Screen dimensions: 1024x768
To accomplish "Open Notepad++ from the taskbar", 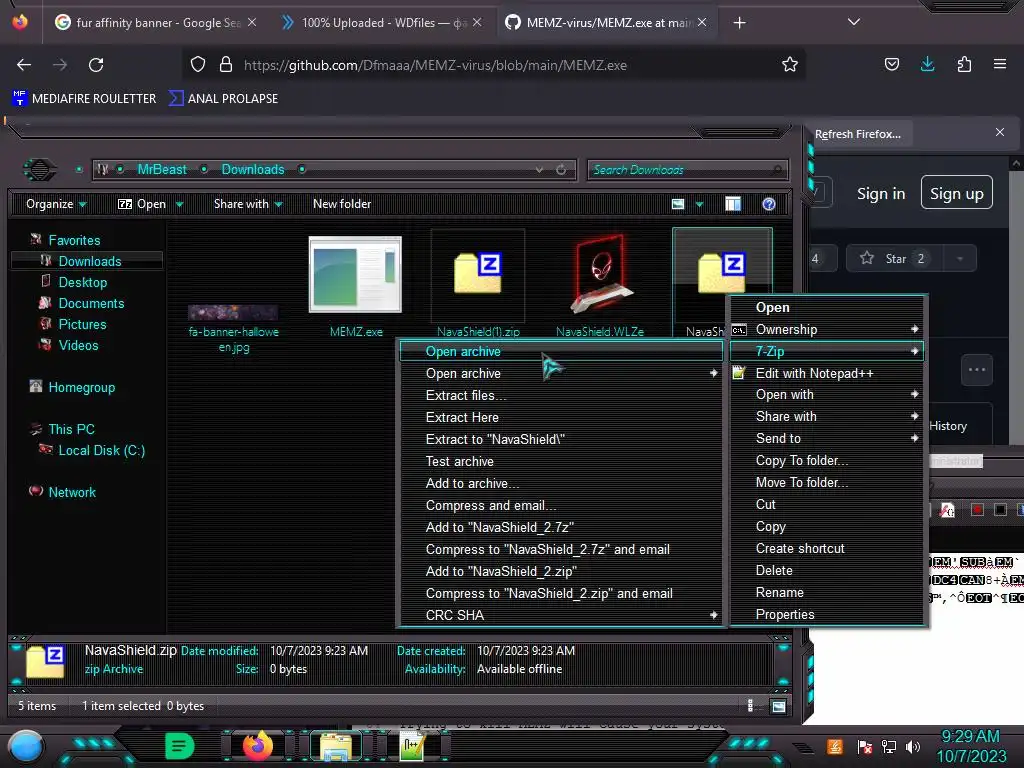I will [x=413, y=746].
